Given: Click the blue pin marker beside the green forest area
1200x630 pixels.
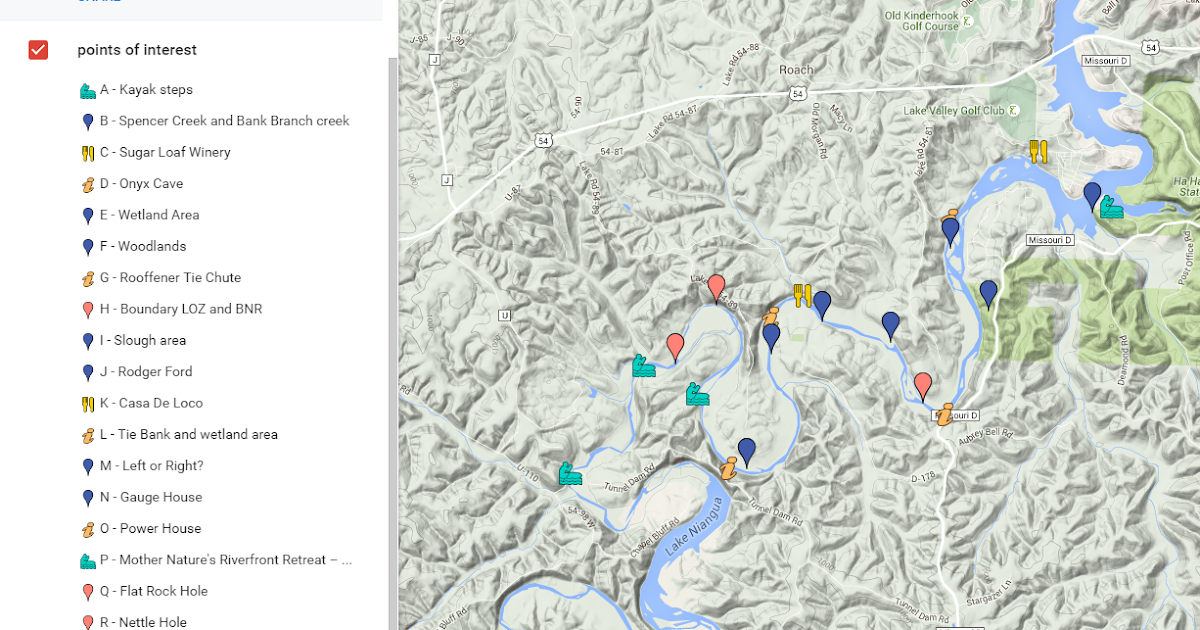Looking at the screenshot, I should [988, 293].
